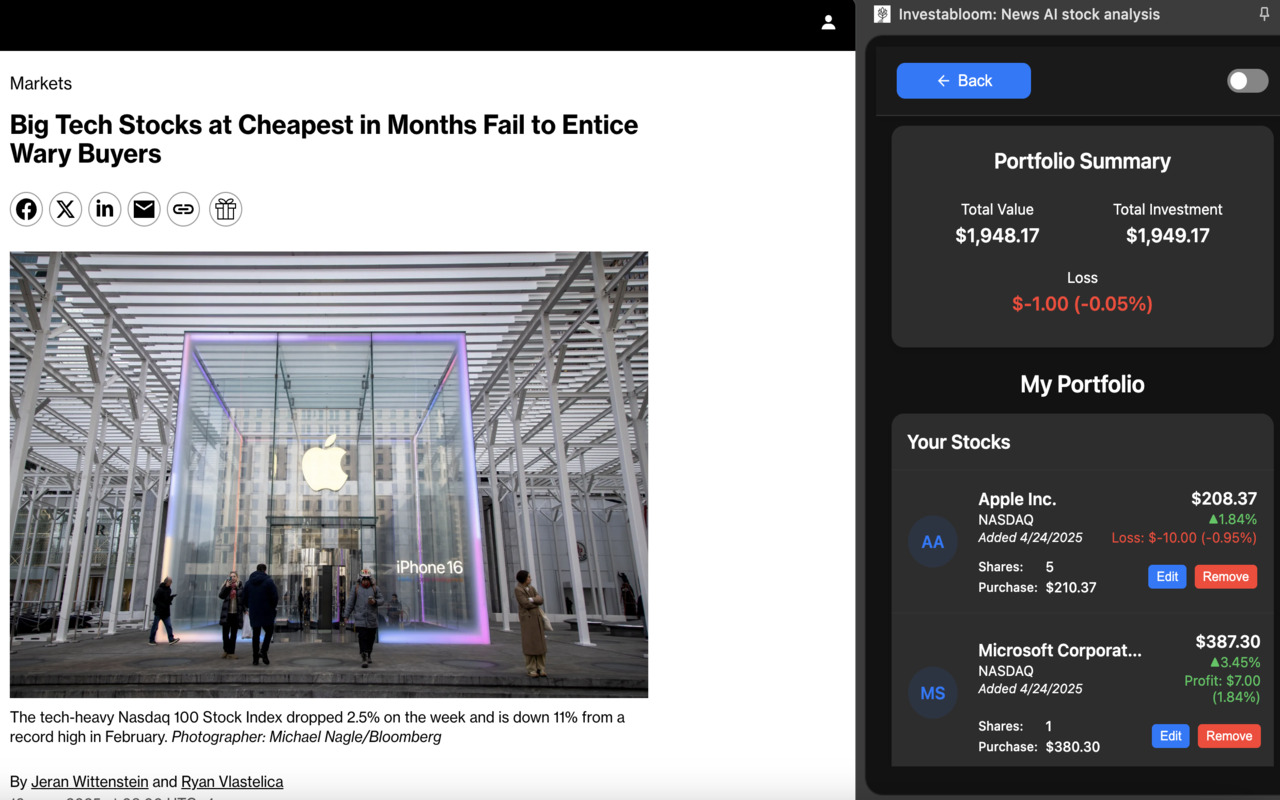
Task: Share article via email icon
Action: pyautogui.click(x=144, y=209)
